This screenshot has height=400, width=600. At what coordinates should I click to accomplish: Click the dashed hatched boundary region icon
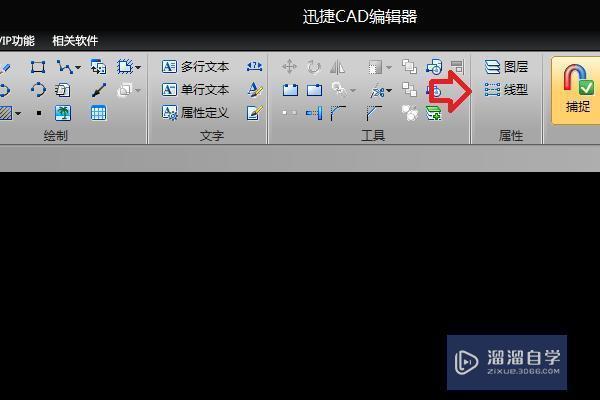pos(125,67)
